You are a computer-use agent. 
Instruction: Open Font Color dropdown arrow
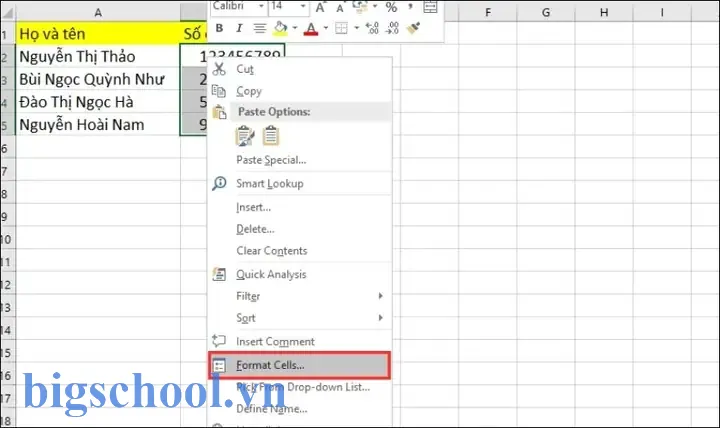point(326,28)
